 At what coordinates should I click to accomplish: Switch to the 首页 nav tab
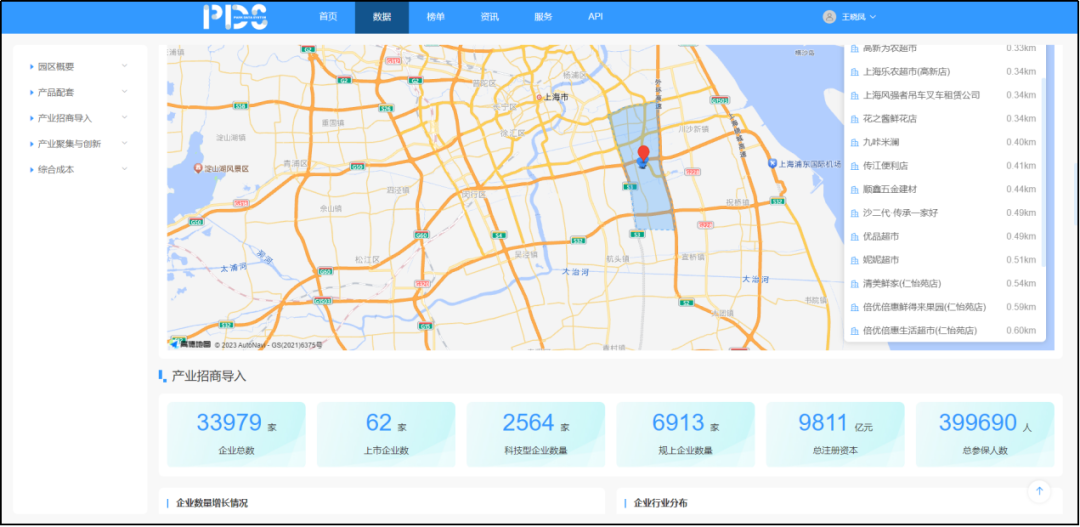coord(328,17)
